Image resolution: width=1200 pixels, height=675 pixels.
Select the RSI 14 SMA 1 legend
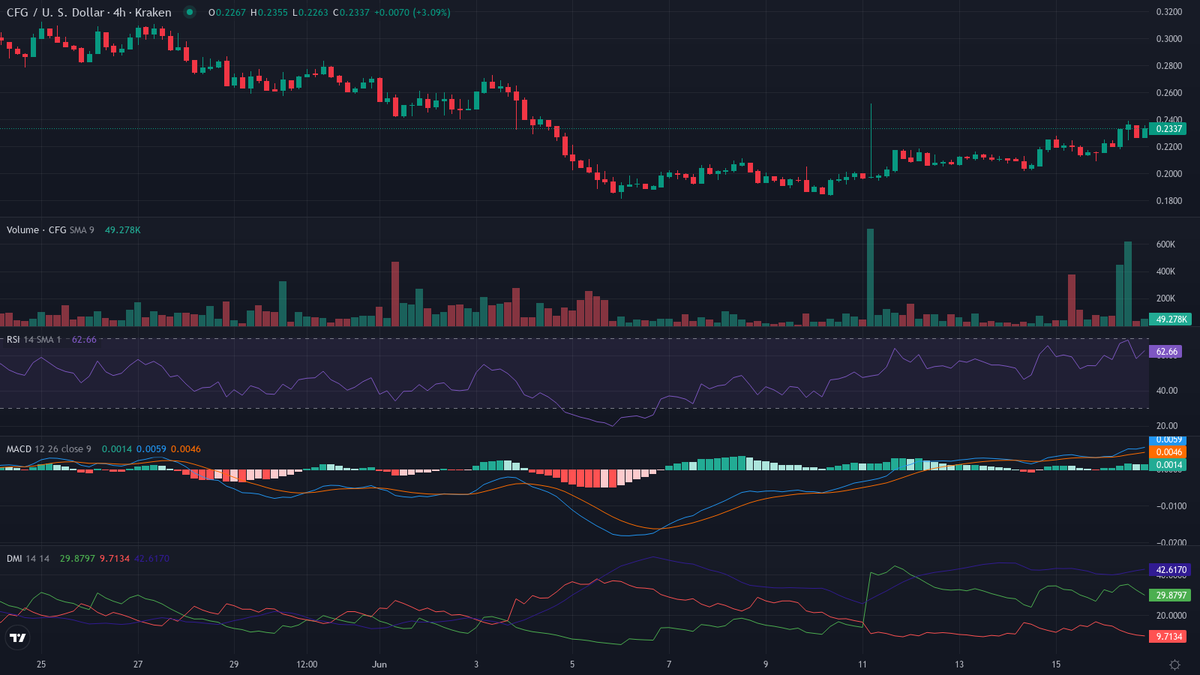[35, 340]
